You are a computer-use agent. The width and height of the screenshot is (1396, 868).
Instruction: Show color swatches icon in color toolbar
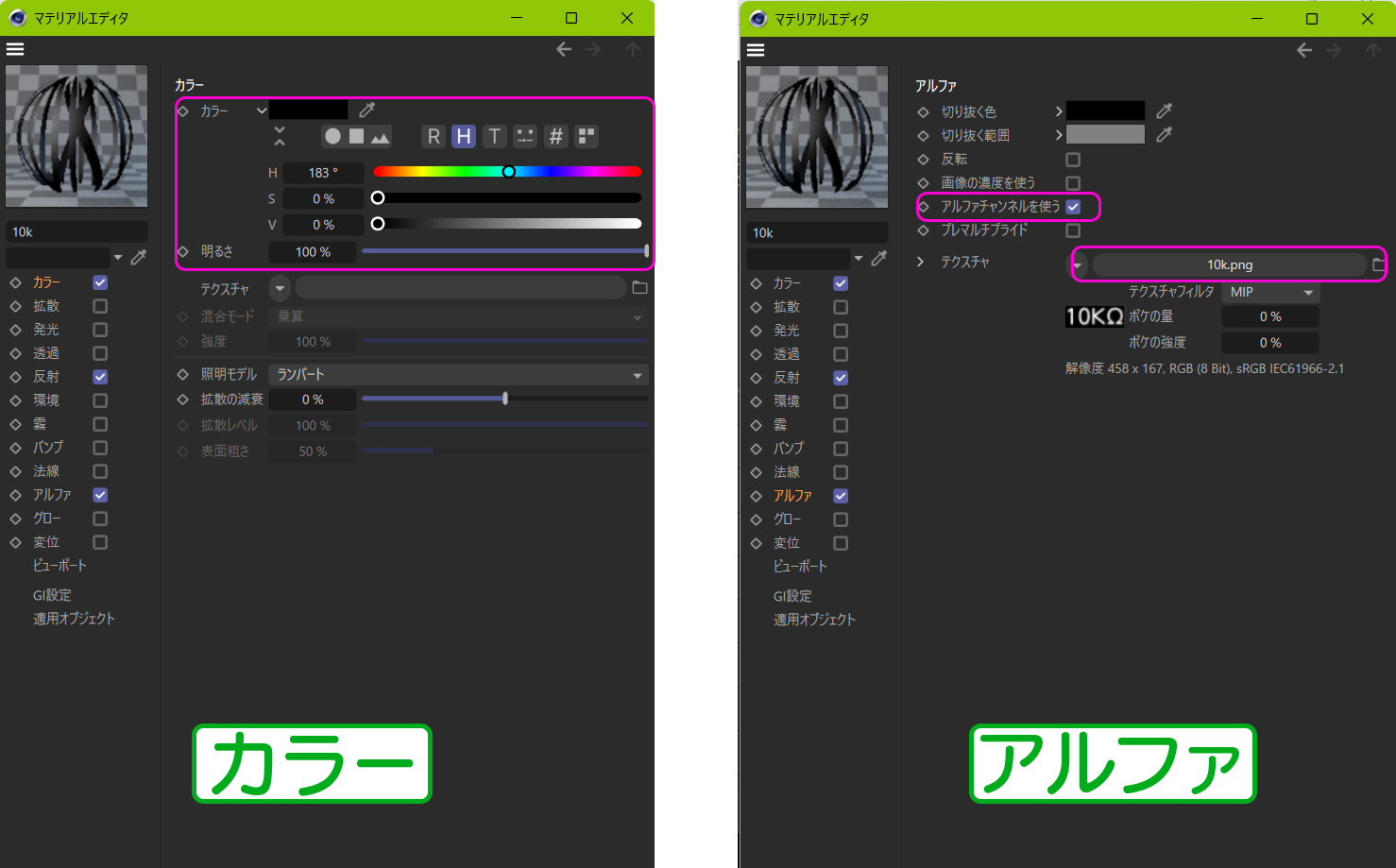click(587, 136)
